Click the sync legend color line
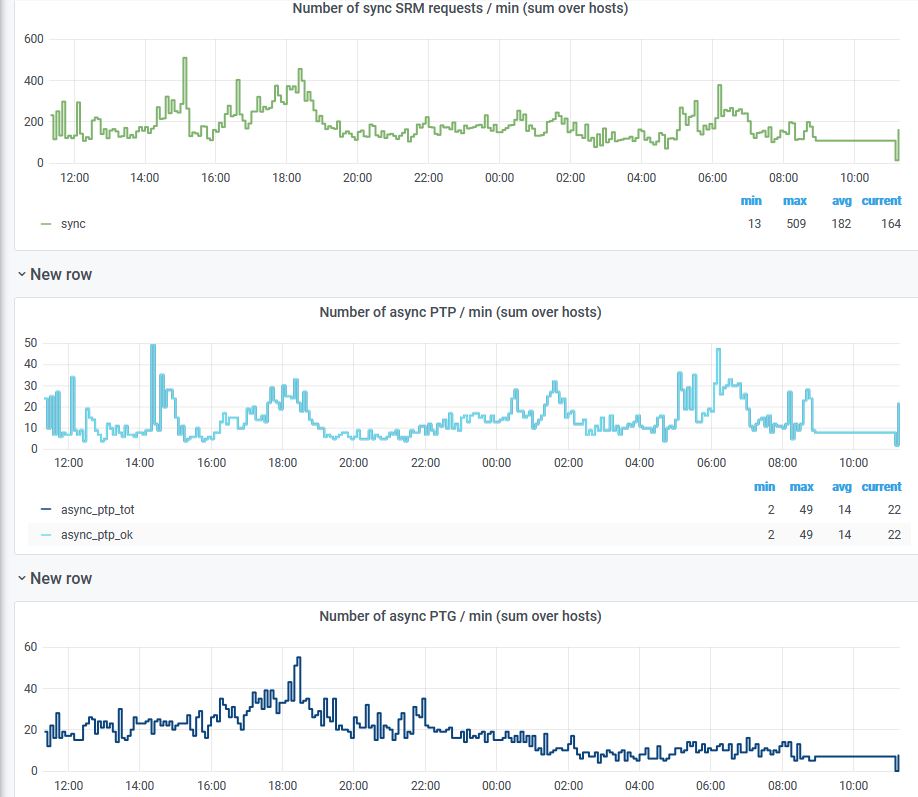The image size is (918, 797). pos(46,224)
